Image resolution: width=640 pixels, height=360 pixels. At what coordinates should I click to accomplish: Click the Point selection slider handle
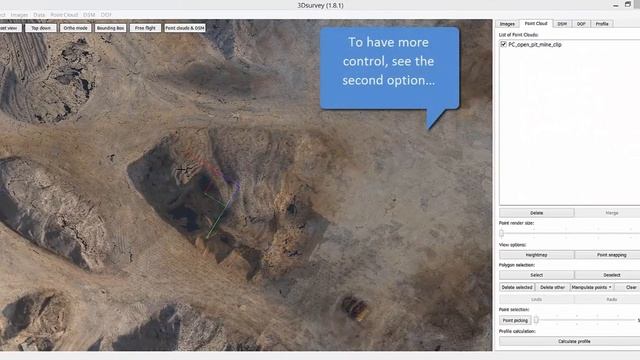point(536,320)
